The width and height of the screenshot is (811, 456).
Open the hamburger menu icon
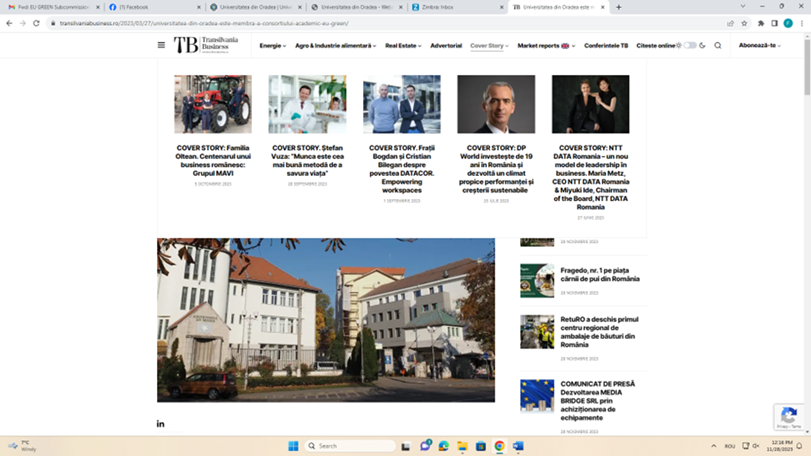(161, 45)
